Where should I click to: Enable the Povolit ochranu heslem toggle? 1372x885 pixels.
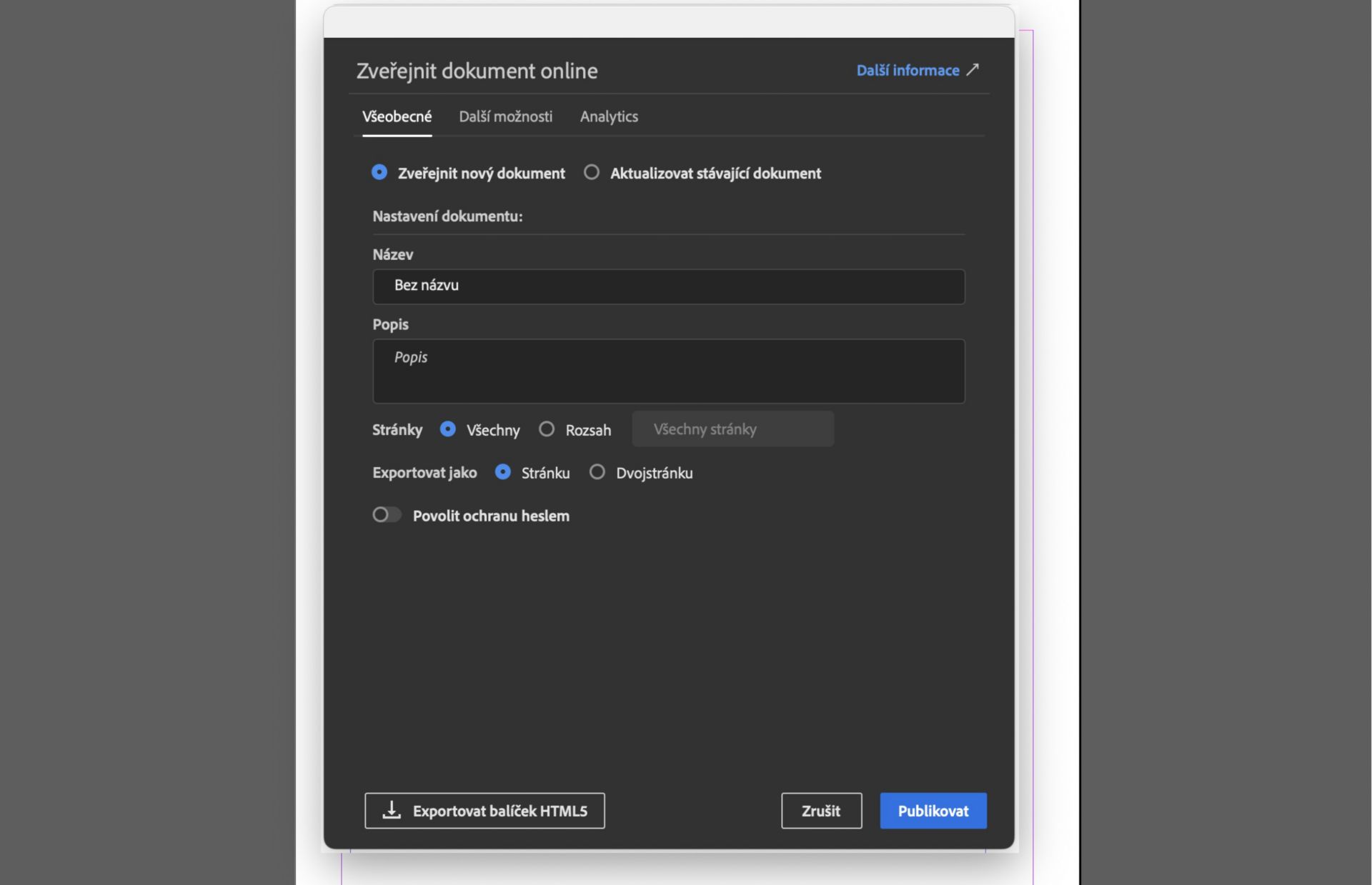click(387, 514)
